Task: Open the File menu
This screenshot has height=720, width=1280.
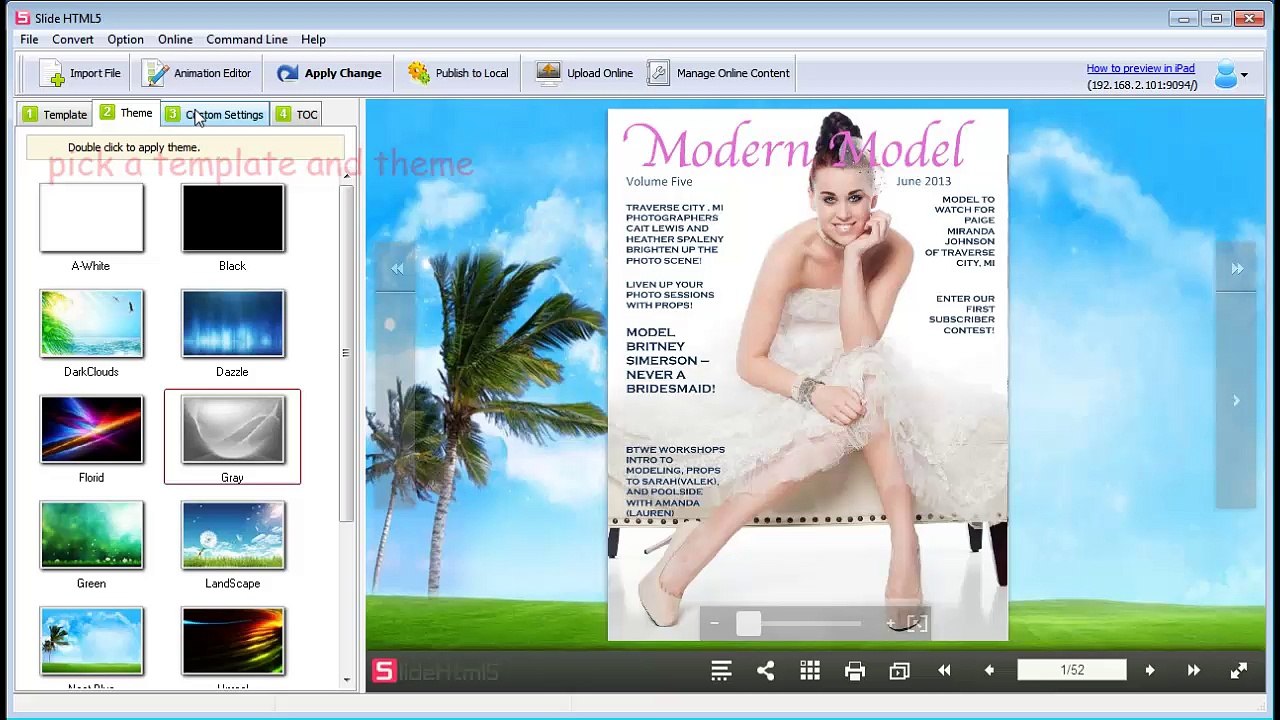Action: pyautogui.click(x=29, y=39)
